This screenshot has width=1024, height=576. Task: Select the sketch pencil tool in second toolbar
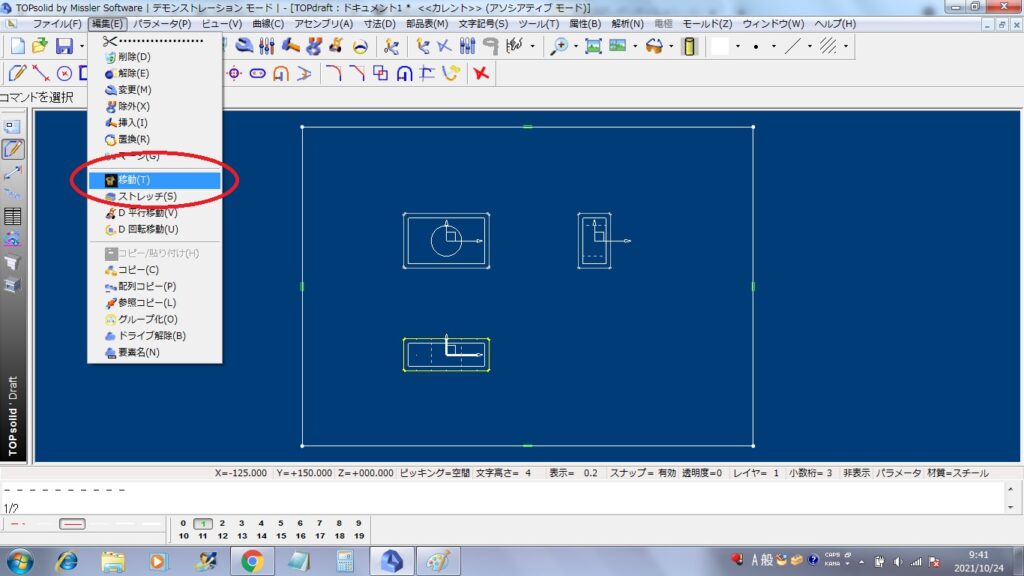point(18,73)
